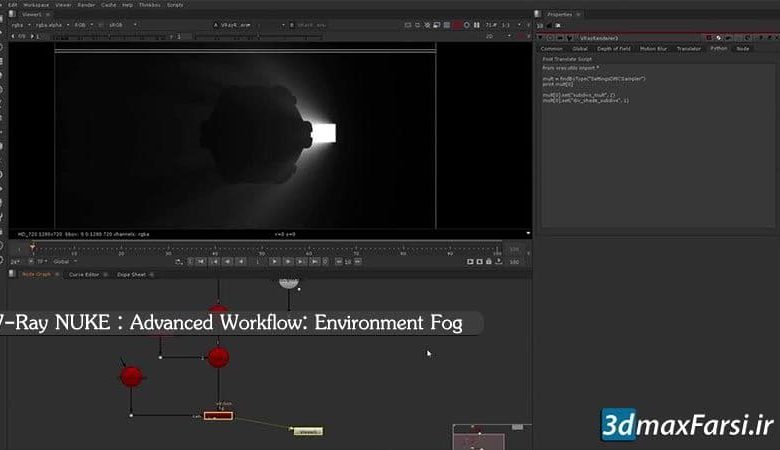
Task: Open the Viewer menu
Action: click(x=63, y=4)
